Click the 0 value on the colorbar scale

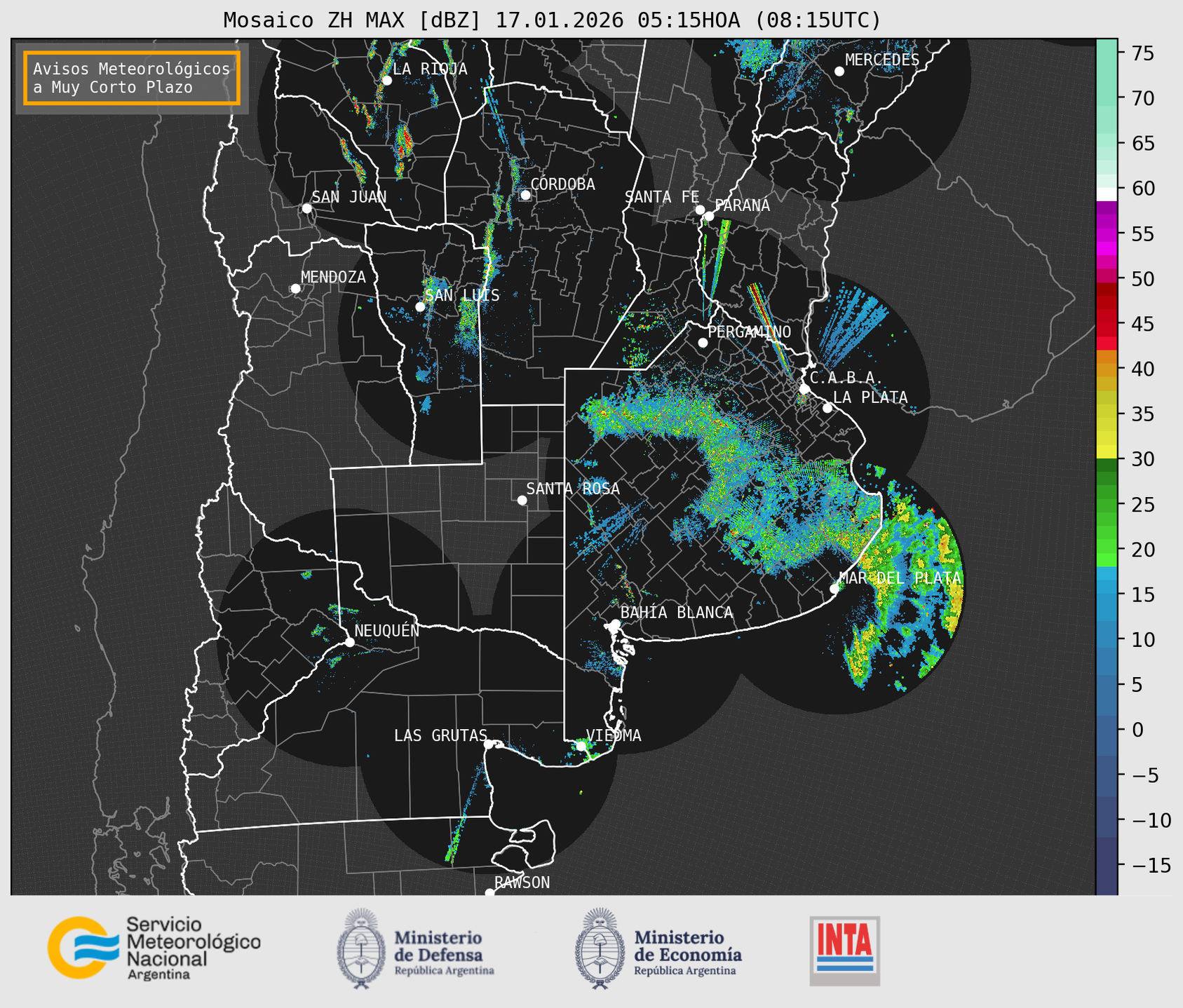[1137, 730]
